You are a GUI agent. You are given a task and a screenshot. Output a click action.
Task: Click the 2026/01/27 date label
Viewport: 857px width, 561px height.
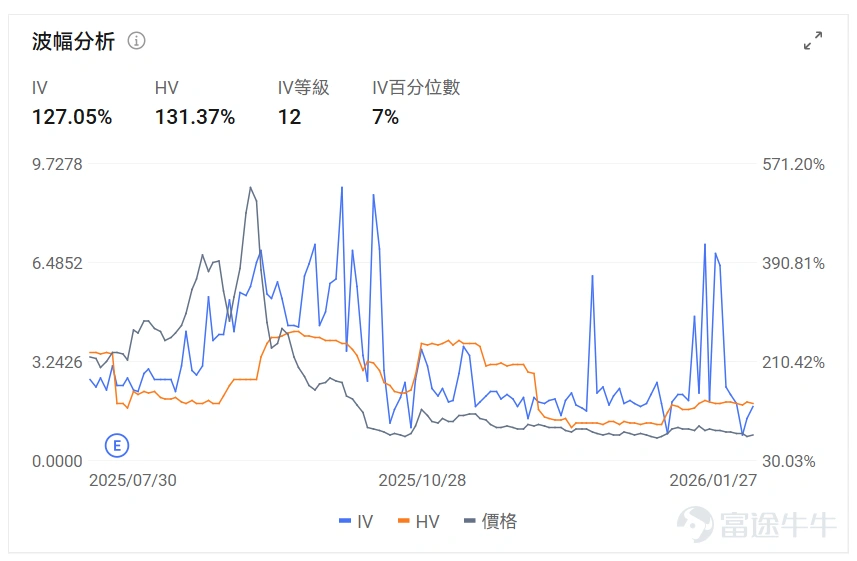point(713,480)
